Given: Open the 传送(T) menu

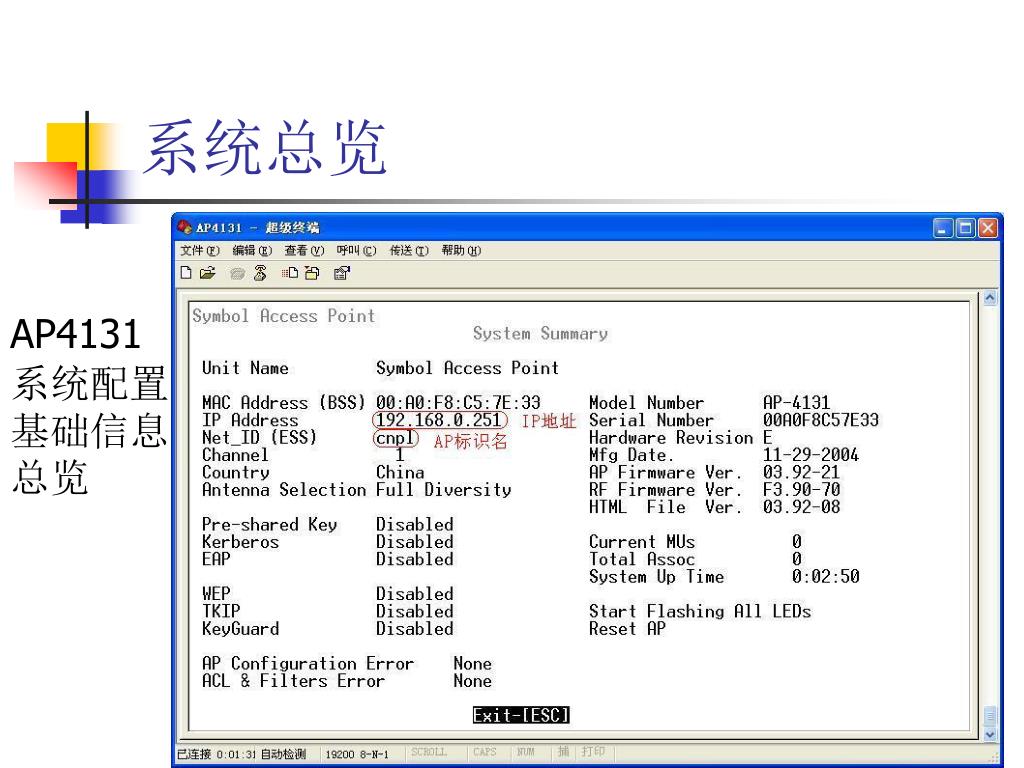Looking at the screenshot, I should pyautogui.click(x=409, y=251).
